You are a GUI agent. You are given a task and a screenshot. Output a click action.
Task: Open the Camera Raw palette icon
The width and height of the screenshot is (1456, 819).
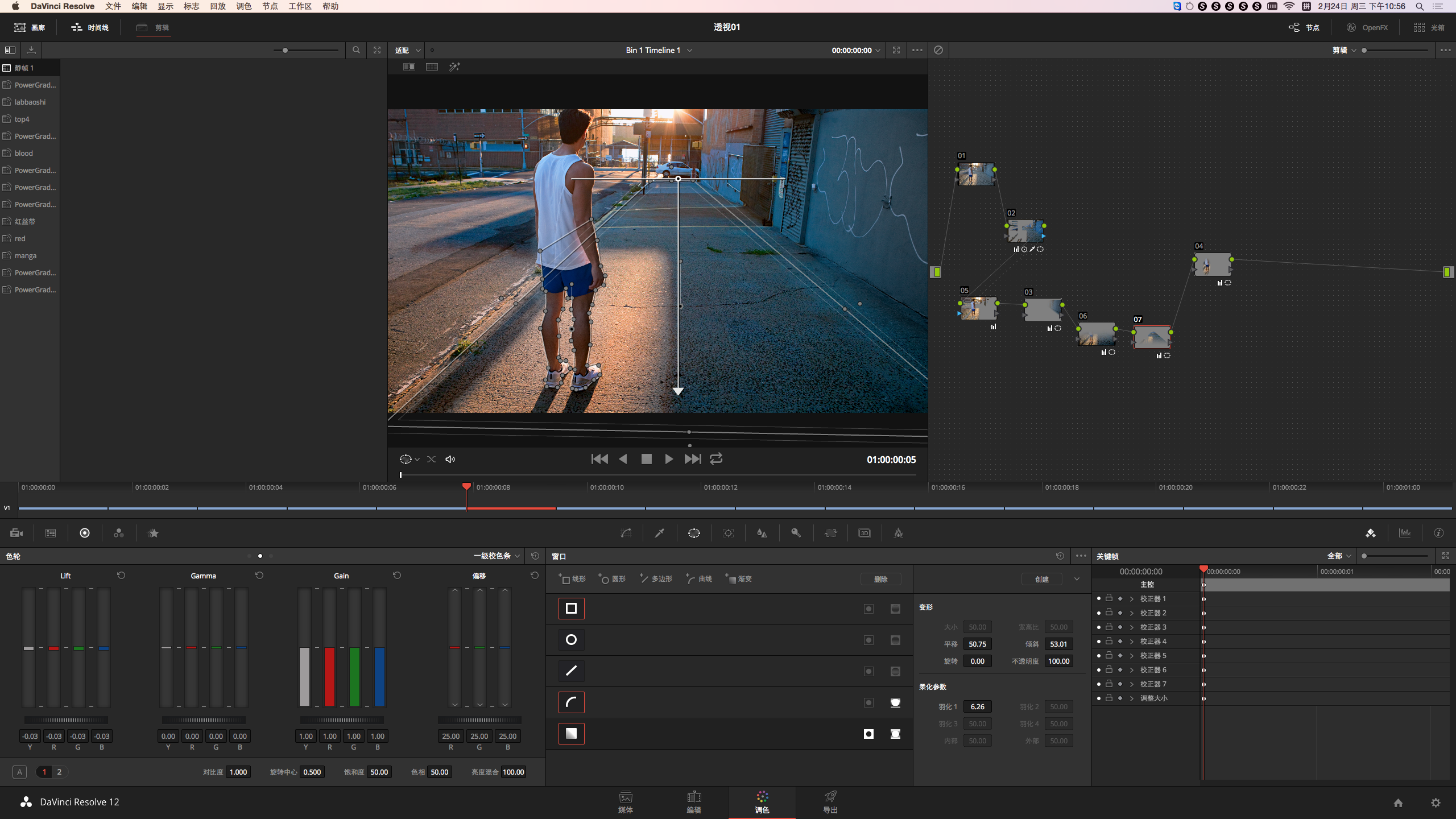click(x=16, y=533)
